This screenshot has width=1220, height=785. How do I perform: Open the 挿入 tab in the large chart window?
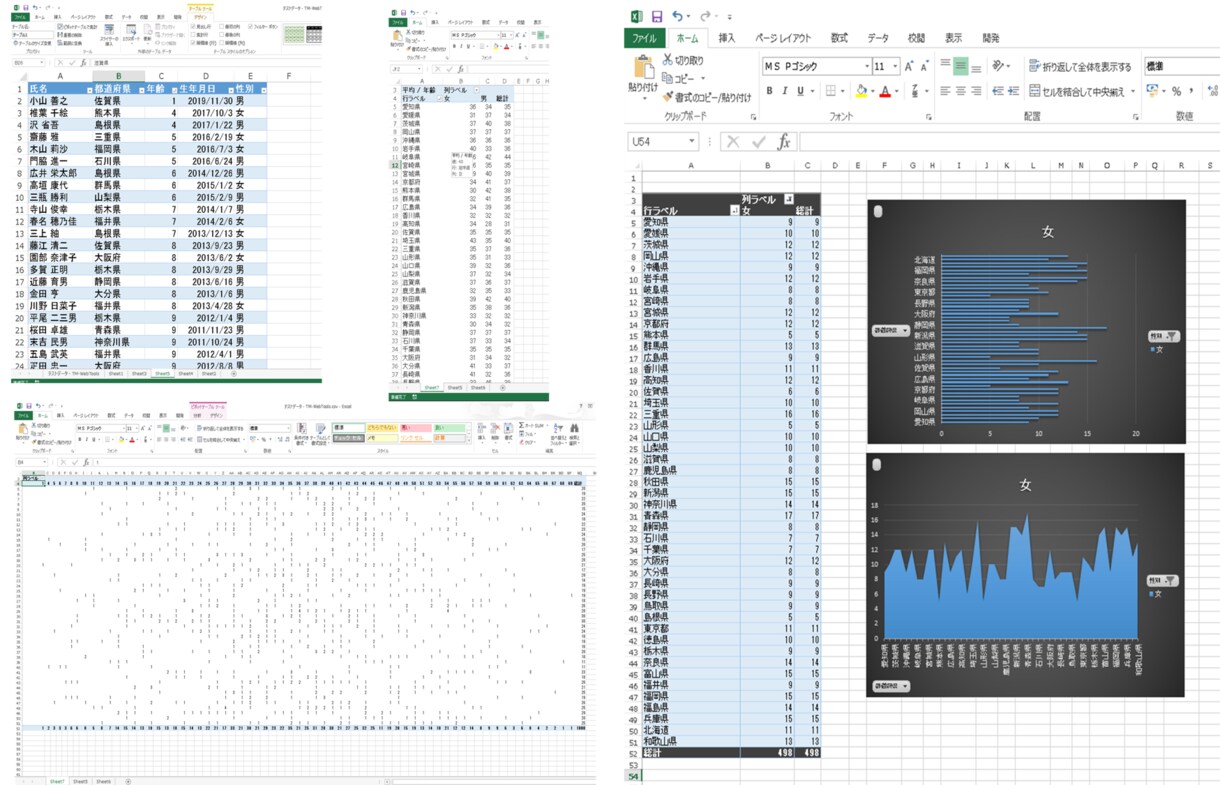(x=727, y=38)
